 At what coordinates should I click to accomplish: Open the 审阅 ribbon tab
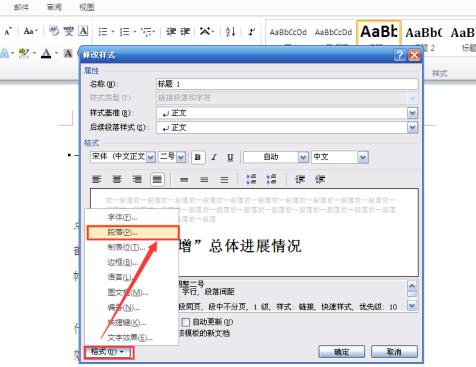(54, 7)
